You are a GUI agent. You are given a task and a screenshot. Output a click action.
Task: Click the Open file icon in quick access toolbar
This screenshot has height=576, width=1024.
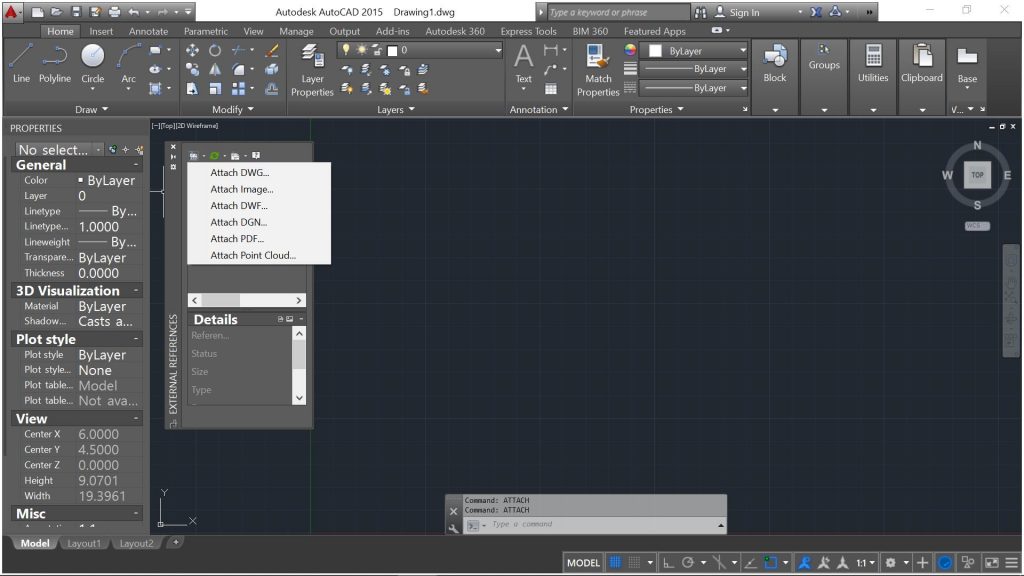[x=57, y=12]
